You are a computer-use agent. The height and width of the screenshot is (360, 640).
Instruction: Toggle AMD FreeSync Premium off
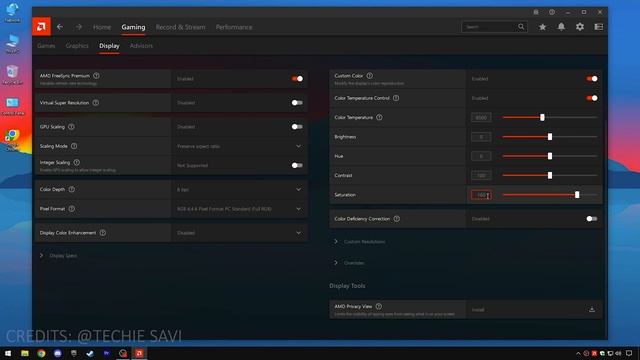pos(297,79)
